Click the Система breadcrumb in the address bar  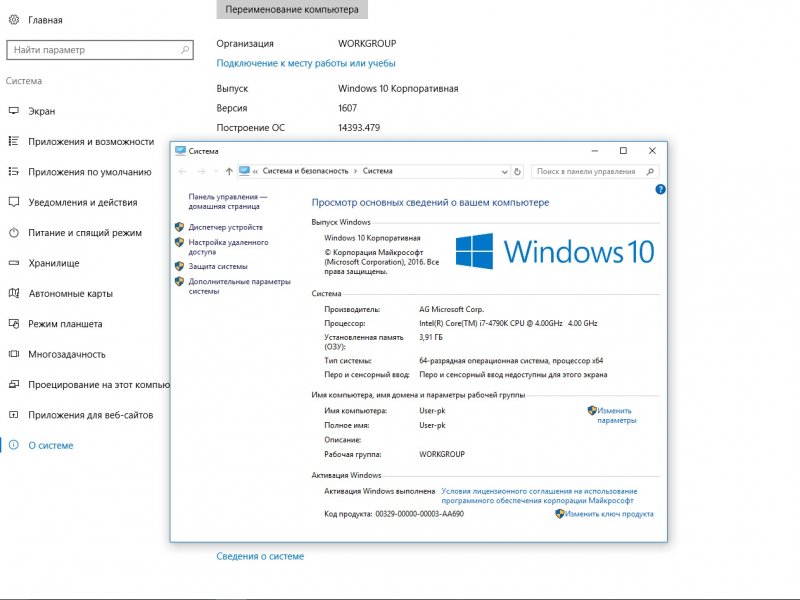point(378,171)
